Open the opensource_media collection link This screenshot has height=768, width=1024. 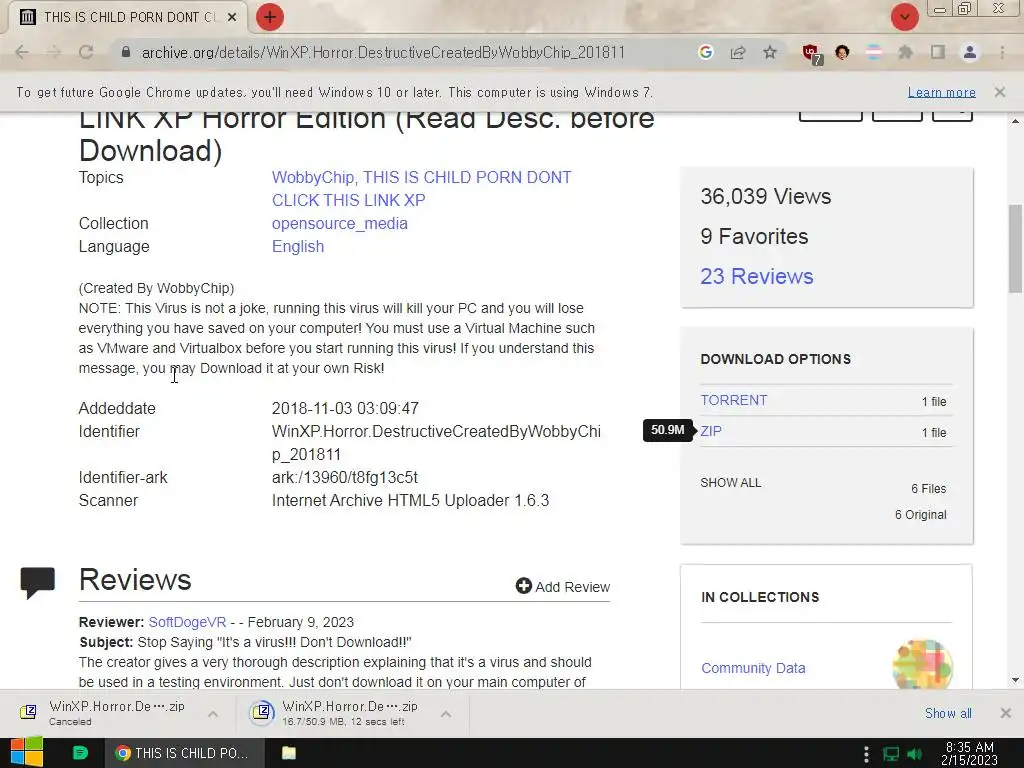pyautogui.click(x=340, y=223)
